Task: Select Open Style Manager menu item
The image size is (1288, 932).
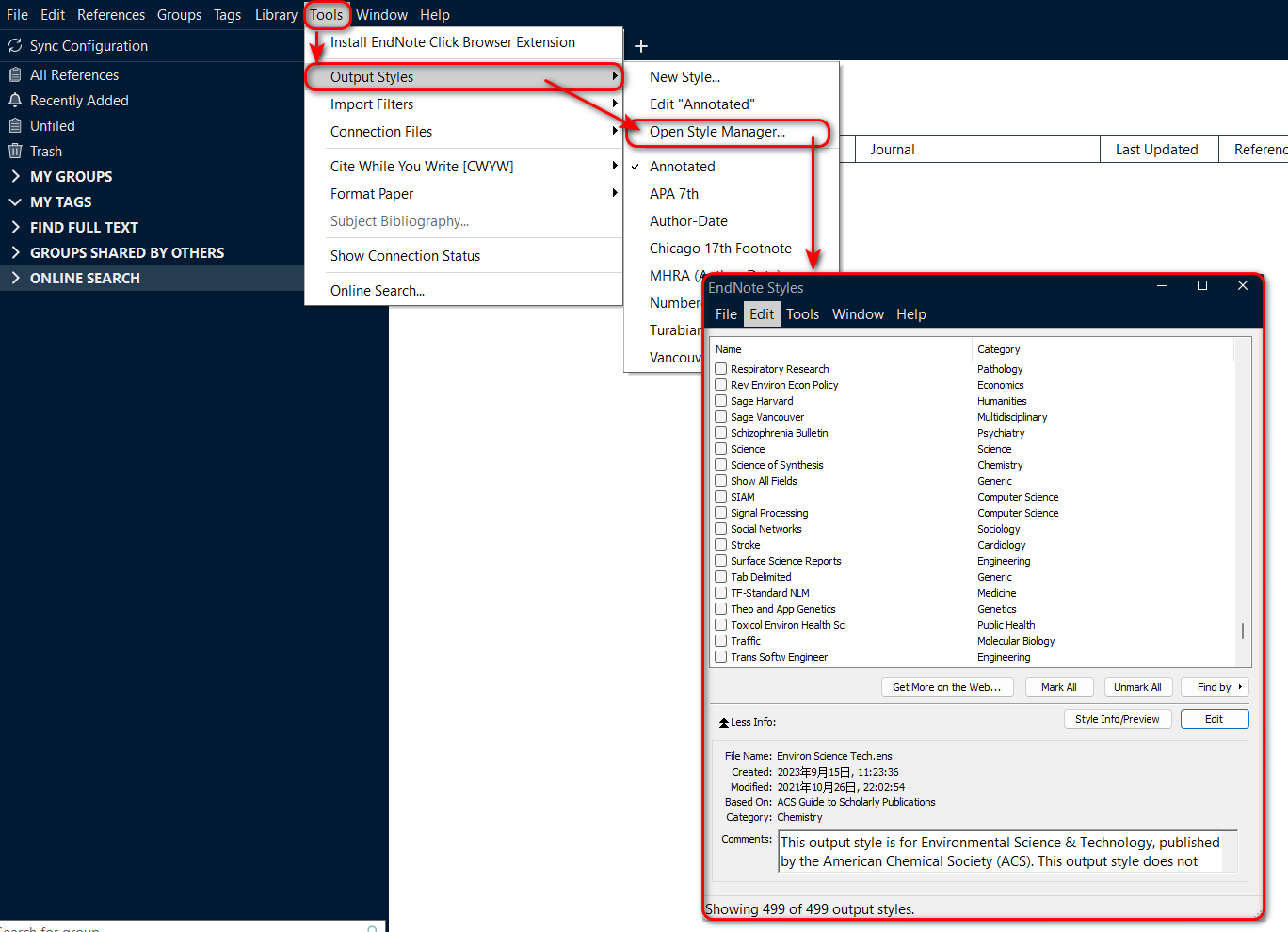Action: coord(716,132)
